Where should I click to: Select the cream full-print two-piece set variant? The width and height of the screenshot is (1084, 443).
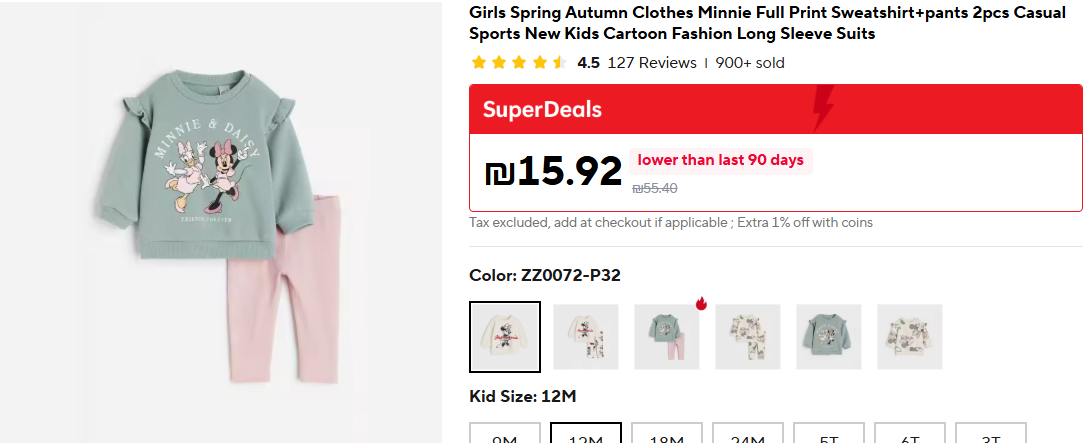pyautogui.click(x=748, y=337)
